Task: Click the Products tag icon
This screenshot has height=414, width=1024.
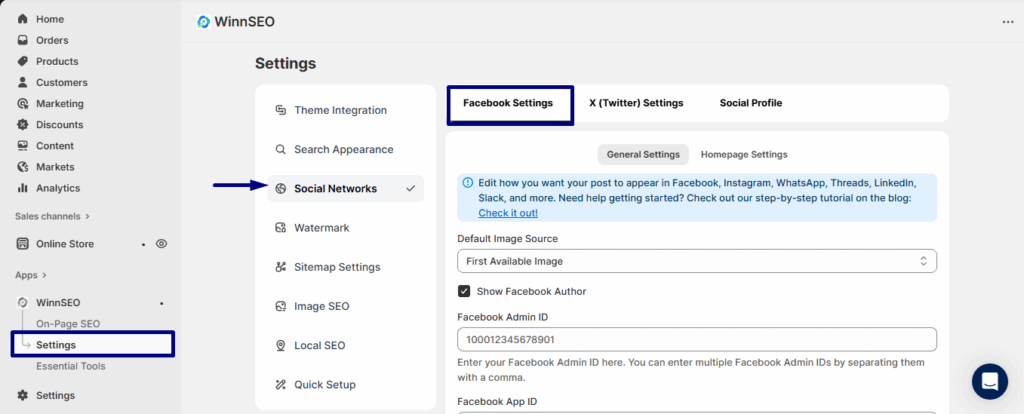Action: tap(23, 61)
